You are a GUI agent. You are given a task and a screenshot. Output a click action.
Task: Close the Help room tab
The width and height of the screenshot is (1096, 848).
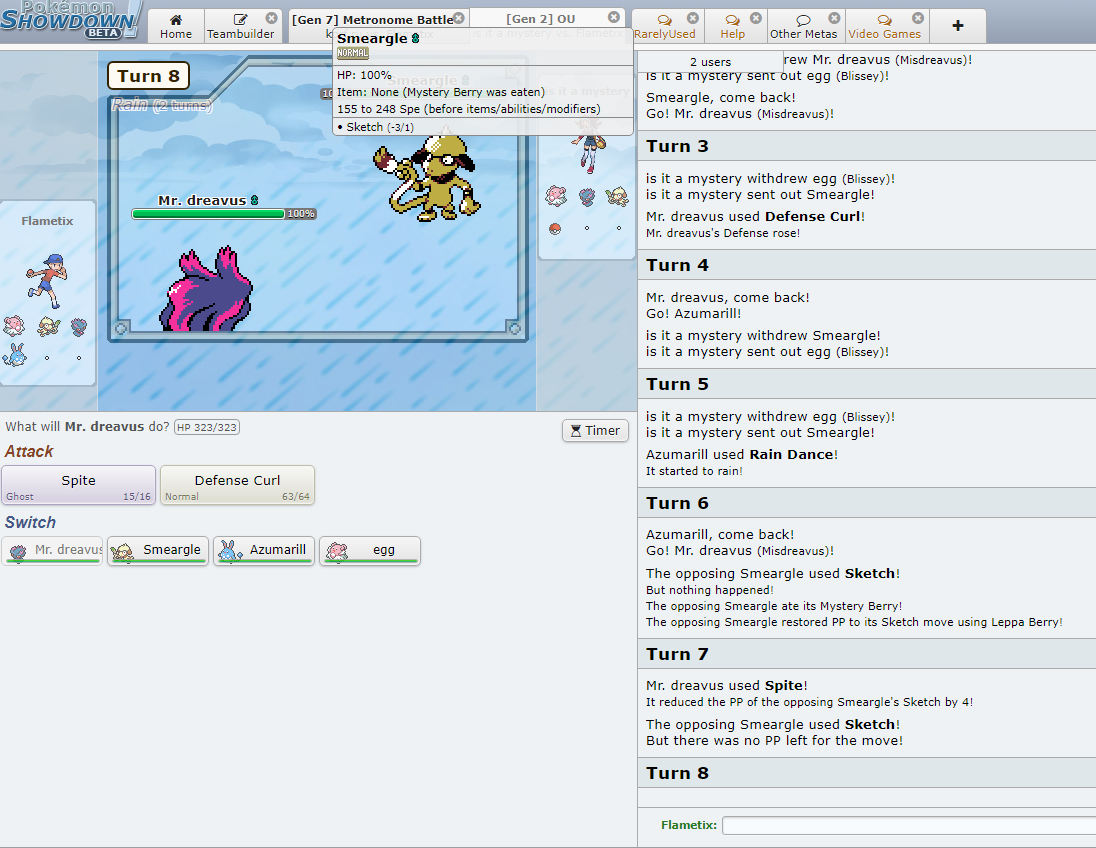pyautogui.click(x=756, y=17)
